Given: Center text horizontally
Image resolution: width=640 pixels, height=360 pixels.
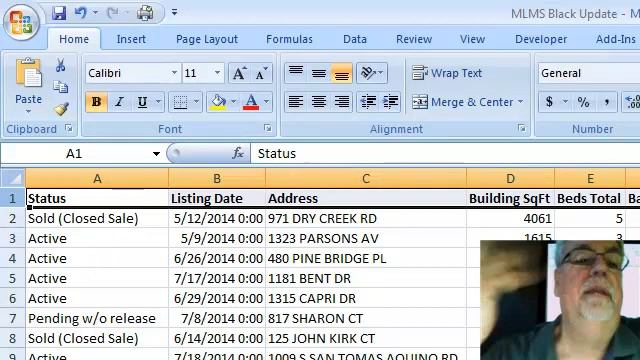Looking at the screenshot, I should [319, 102].
